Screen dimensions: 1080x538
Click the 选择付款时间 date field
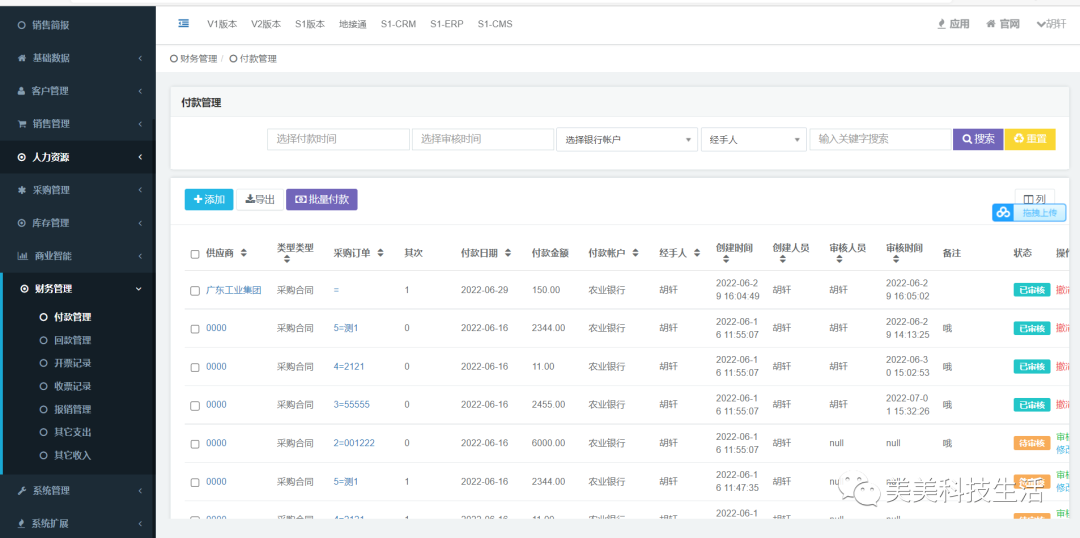337,139
